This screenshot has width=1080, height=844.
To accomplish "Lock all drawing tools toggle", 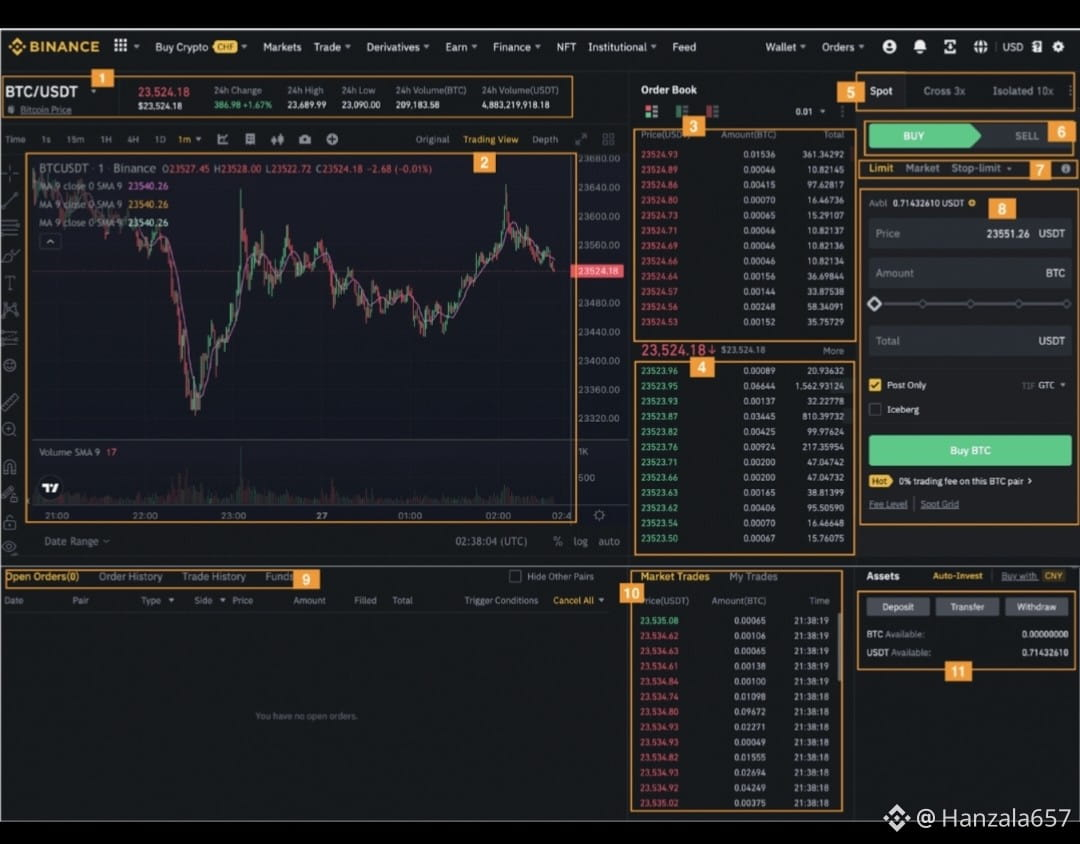I will [10, 522].
